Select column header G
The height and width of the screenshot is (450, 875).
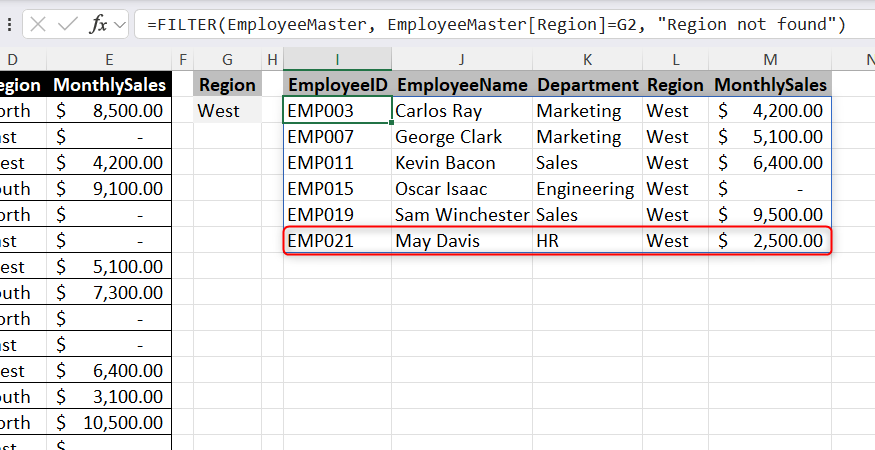point(227,59)
